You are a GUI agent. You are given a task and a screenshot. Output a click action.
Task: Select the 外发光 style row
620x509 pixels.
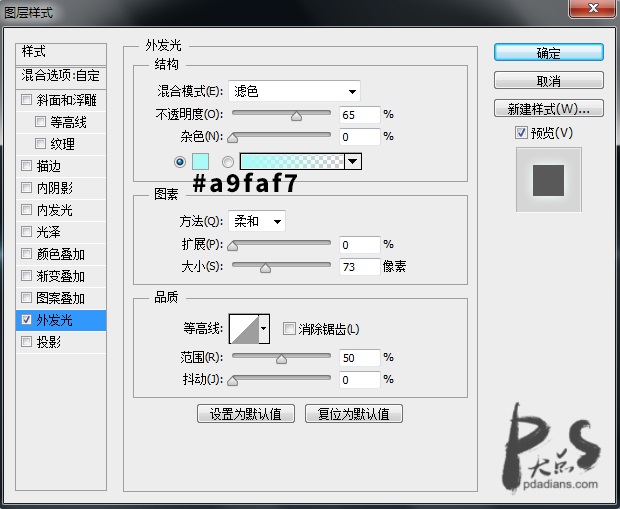(x=61, y=320)
